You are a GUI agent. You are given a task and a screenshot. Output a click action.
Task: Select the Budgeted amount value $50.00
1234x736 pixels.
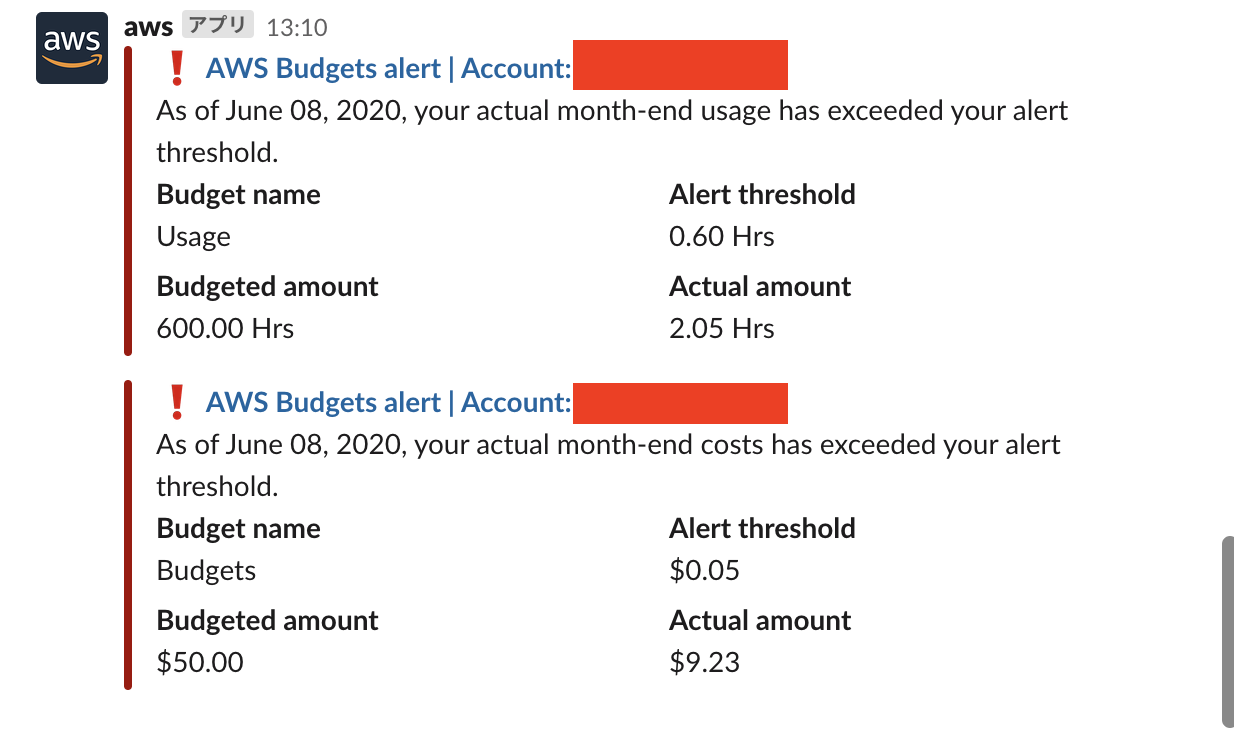coord(200,662)
